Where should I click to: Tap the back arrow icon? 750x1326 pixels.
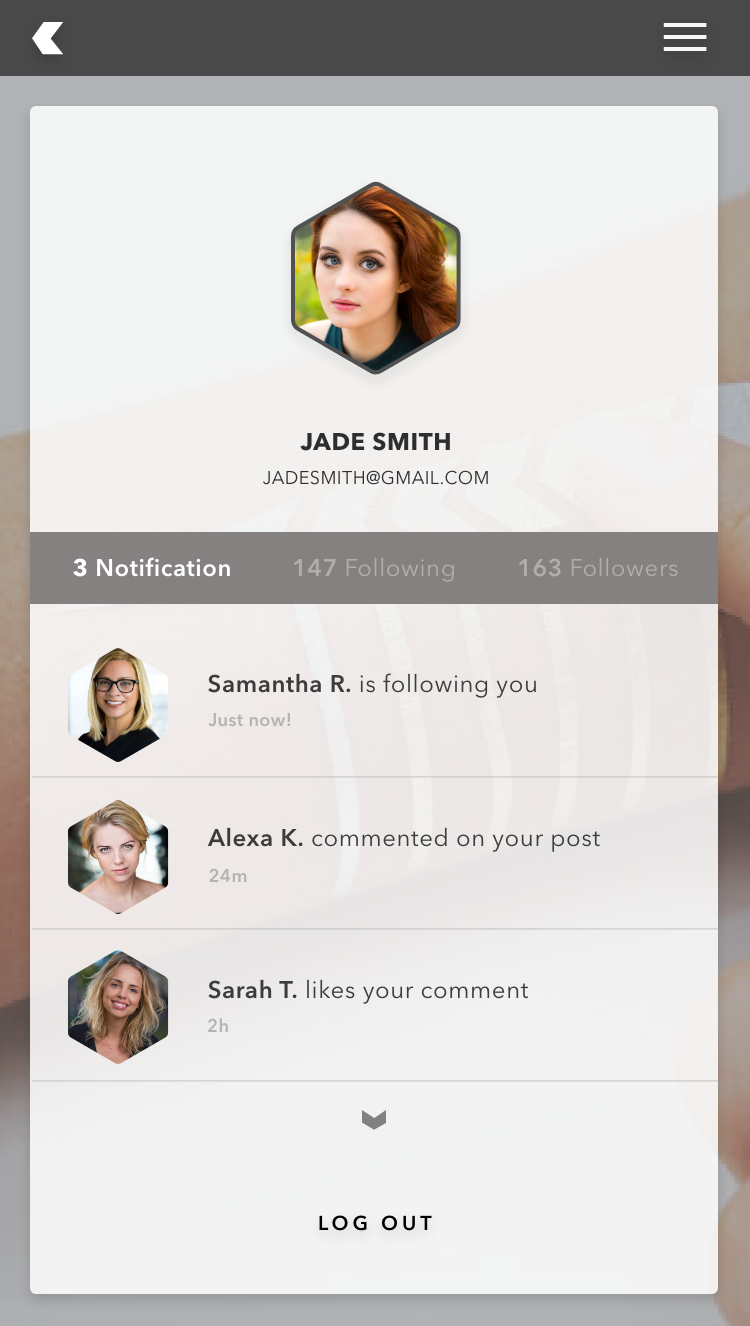48,38
